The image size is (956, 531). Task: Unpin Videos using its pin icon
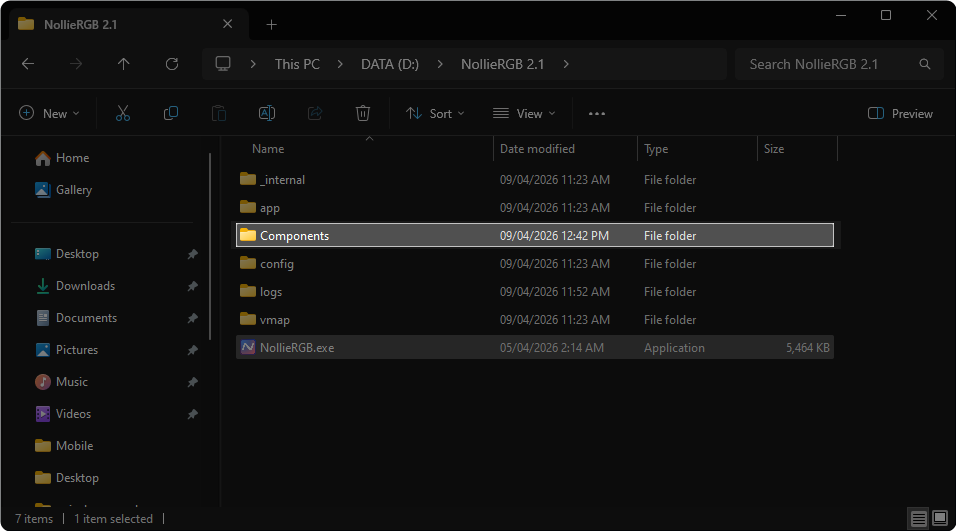point(192,414)
